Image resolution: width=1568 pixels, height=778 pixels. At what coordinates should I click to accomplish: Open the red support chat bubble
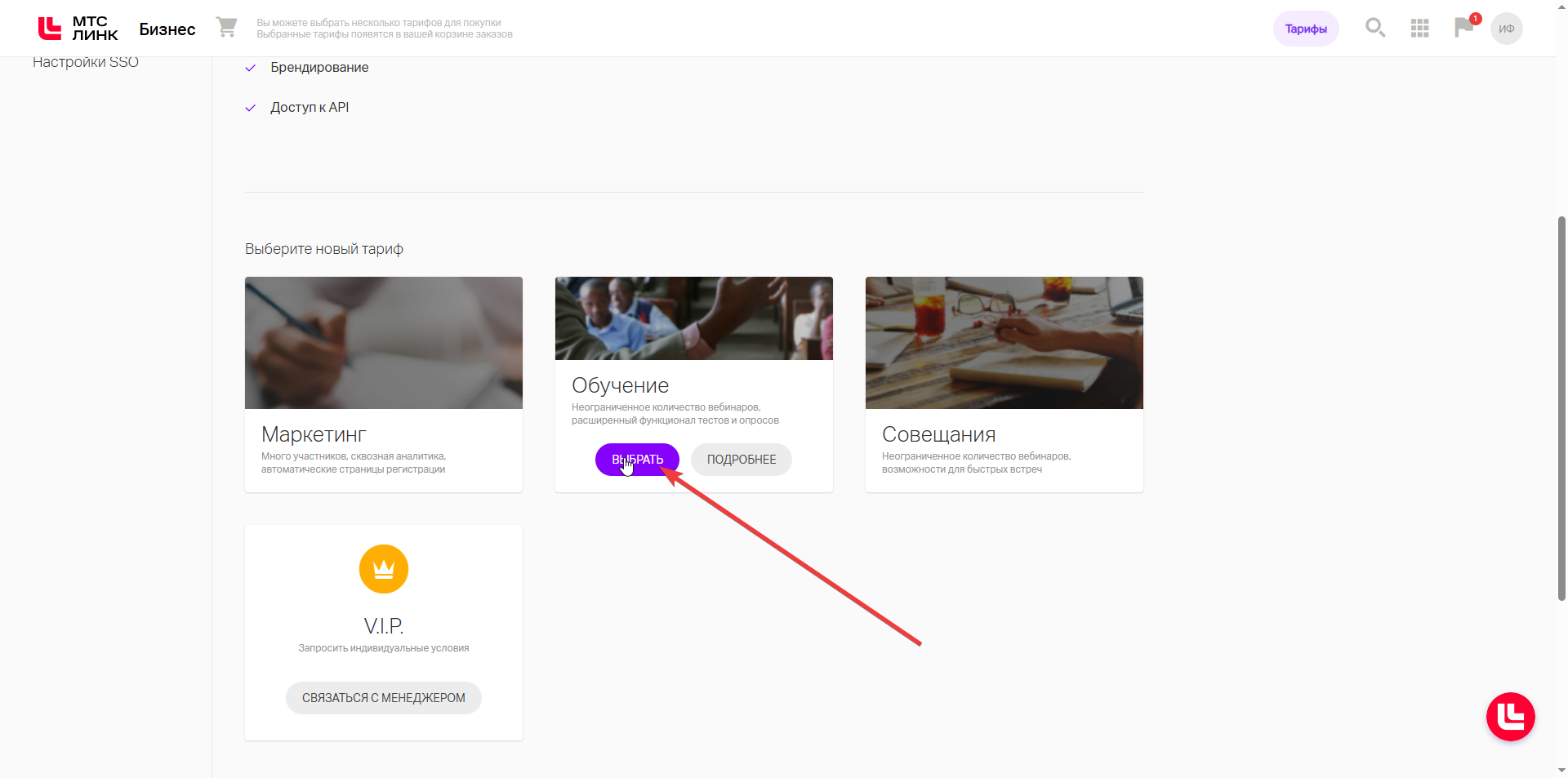click(1510, 717)
